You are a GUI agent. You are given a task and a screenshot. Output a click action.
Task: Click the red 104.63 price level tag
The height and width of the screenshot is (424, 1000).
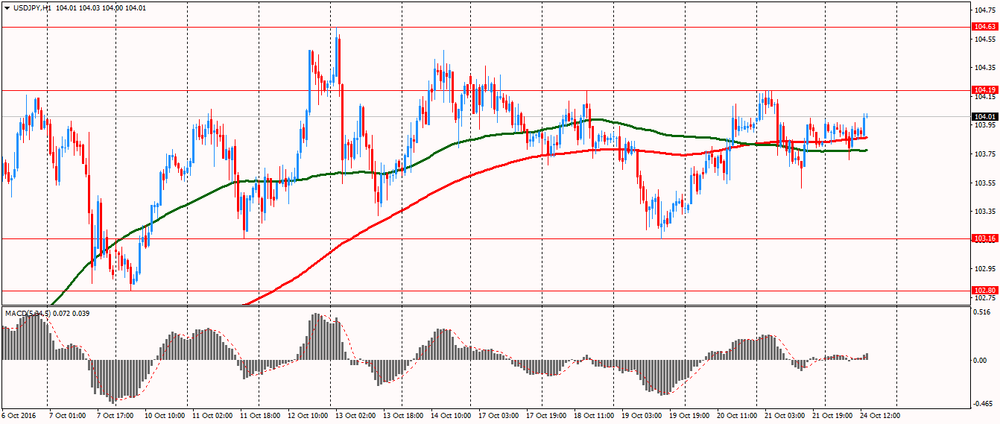[x=984, y=27]
